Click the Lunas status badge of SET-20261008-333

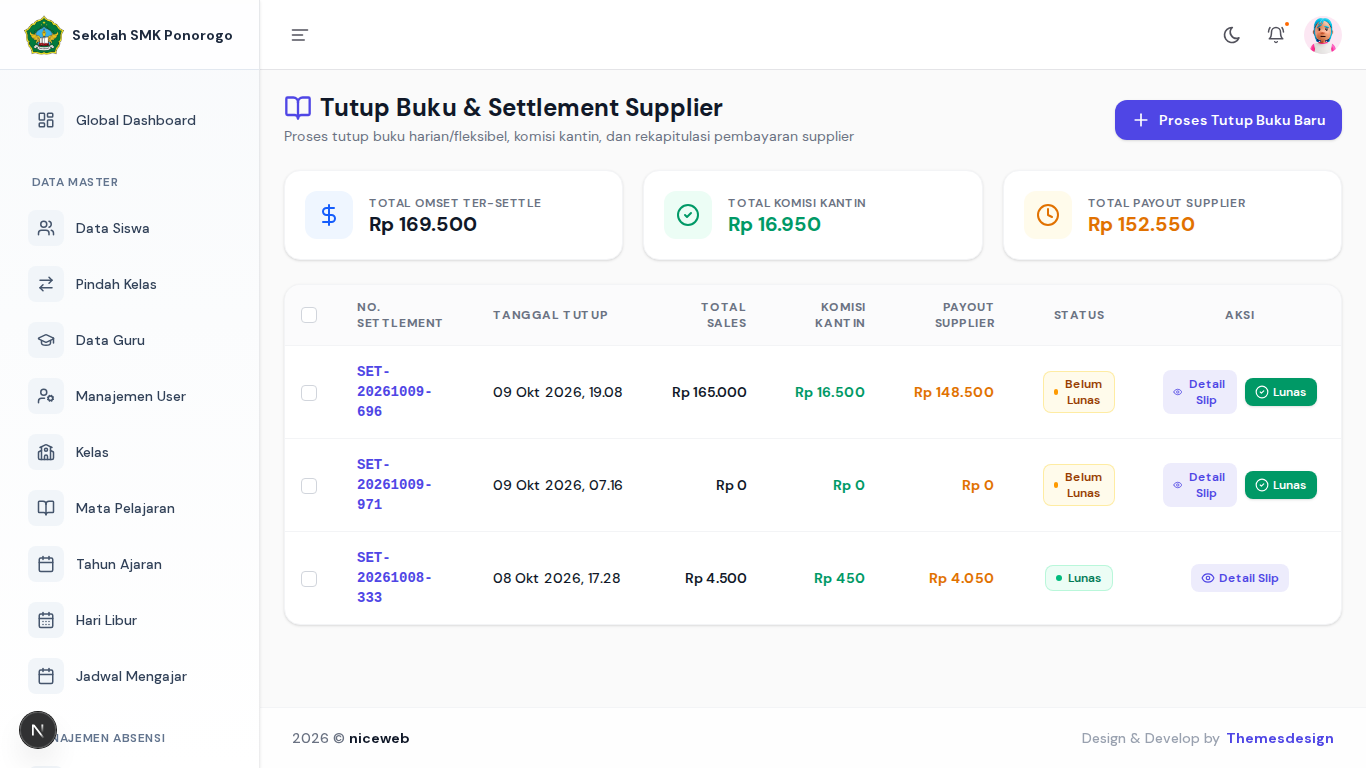pyautogui.click(x=1079, y=578)
